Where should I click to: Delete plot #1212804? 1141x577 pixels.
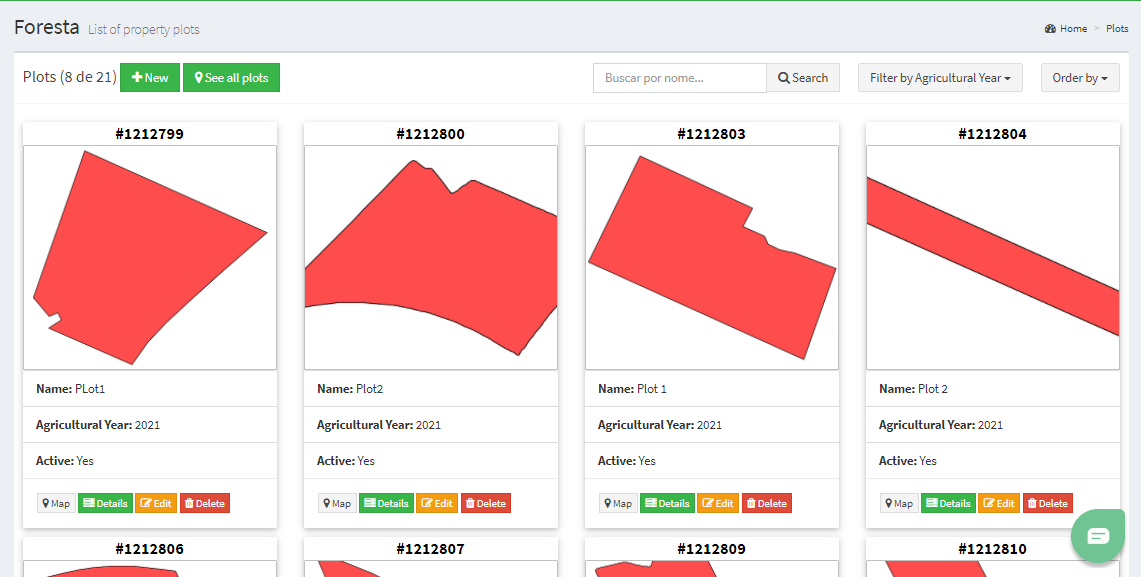pos(1047,504)
